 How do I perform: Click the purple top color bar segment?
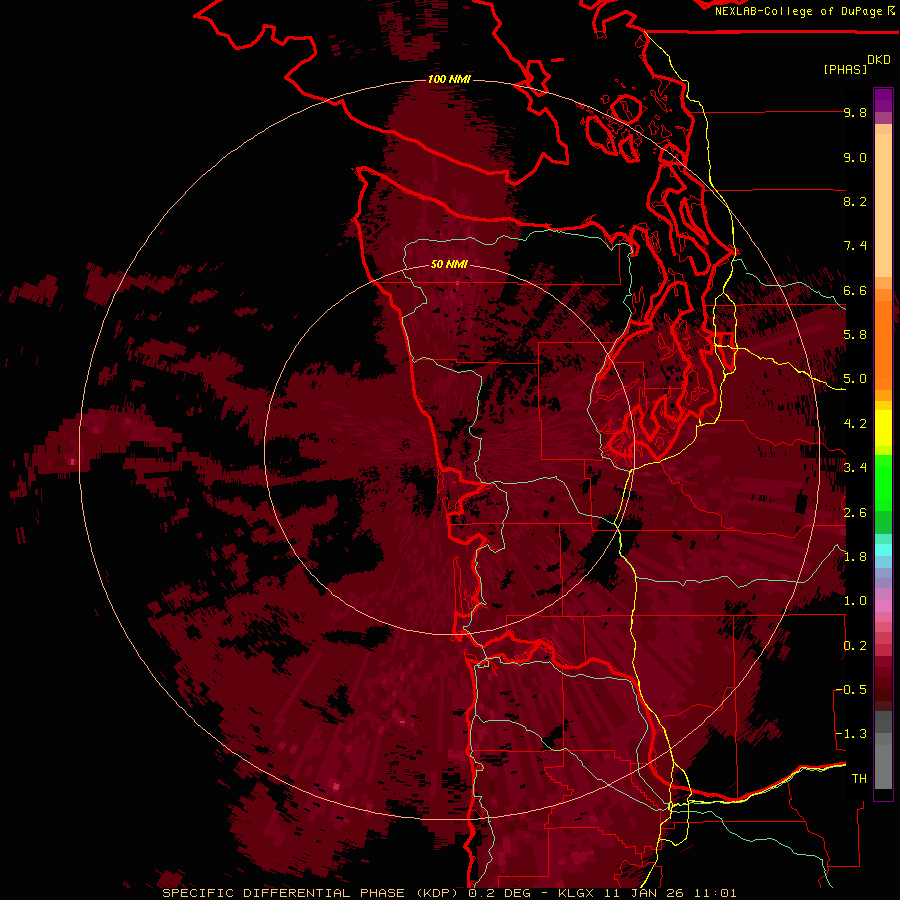point(883,100)
